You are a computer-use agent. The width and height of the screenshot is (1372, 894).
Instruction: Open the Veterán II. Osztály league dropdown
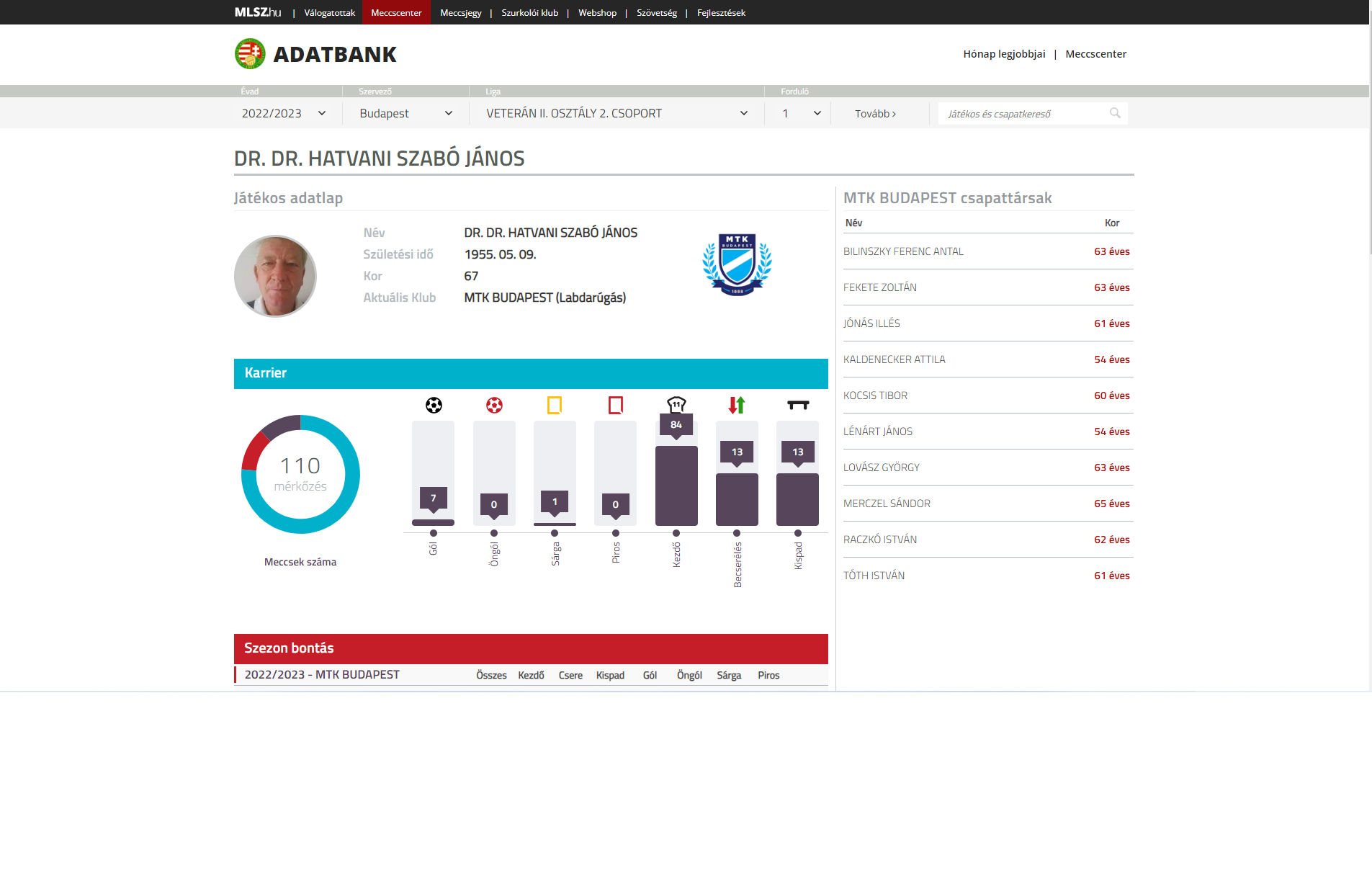tap(616, 114)
